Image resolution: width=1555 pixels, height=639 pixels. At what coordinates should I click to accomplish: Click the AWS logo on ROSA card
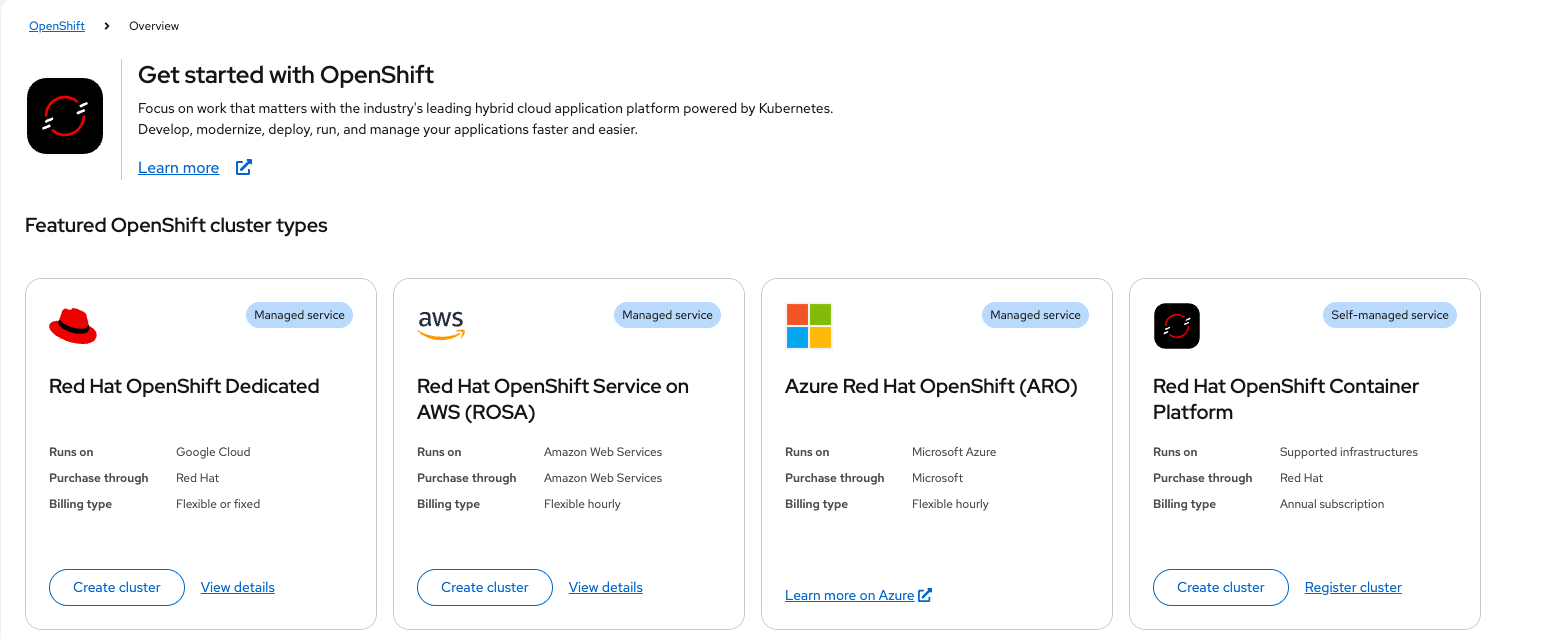441,325
